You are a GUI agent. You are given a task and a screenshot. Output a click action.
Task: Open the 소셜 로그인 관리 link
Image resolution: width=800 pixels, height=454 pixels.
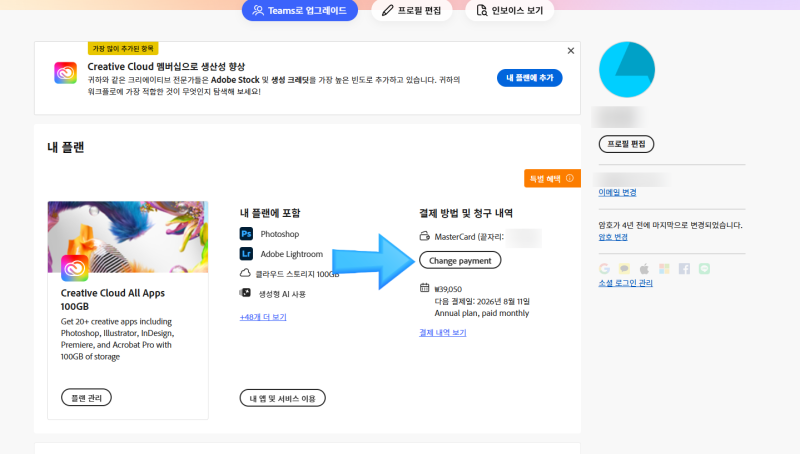[x=625, y=283]
